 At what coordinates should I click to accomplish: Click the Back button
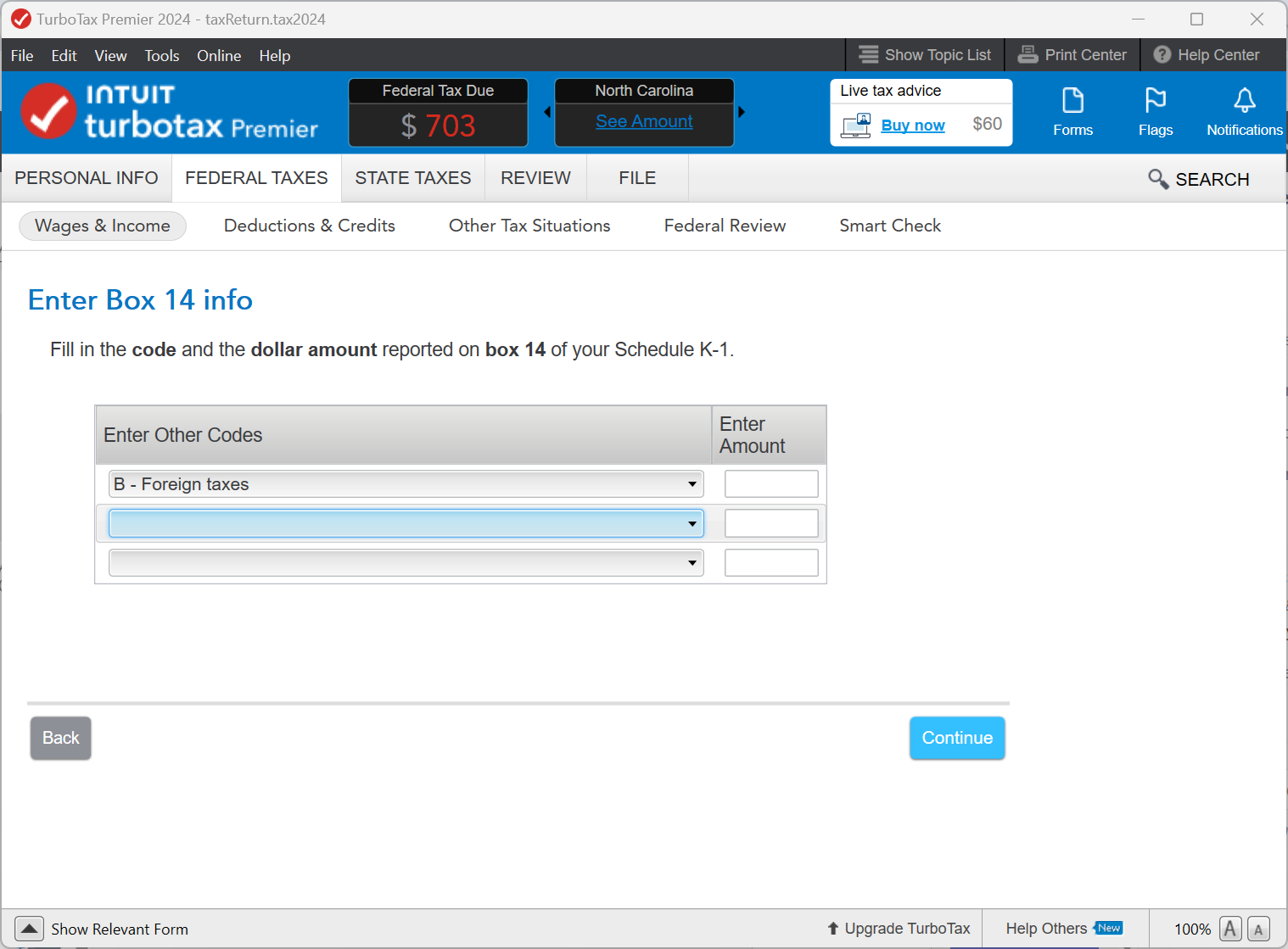coord(61,738)
